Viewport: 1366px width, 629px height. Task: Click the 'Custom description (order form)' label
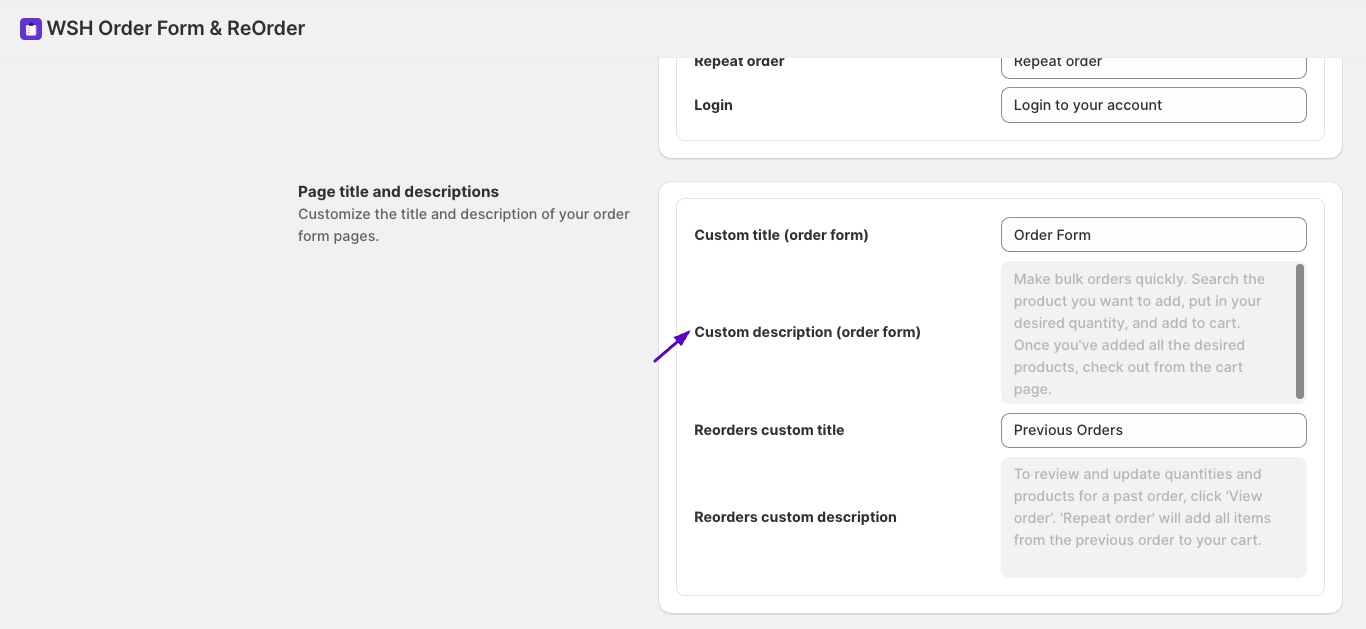point(807,332)
